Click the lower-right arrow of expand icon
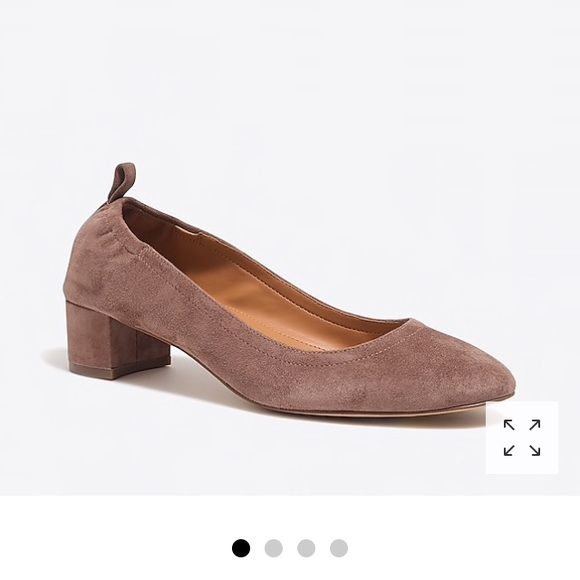 (x=535, y=450)
